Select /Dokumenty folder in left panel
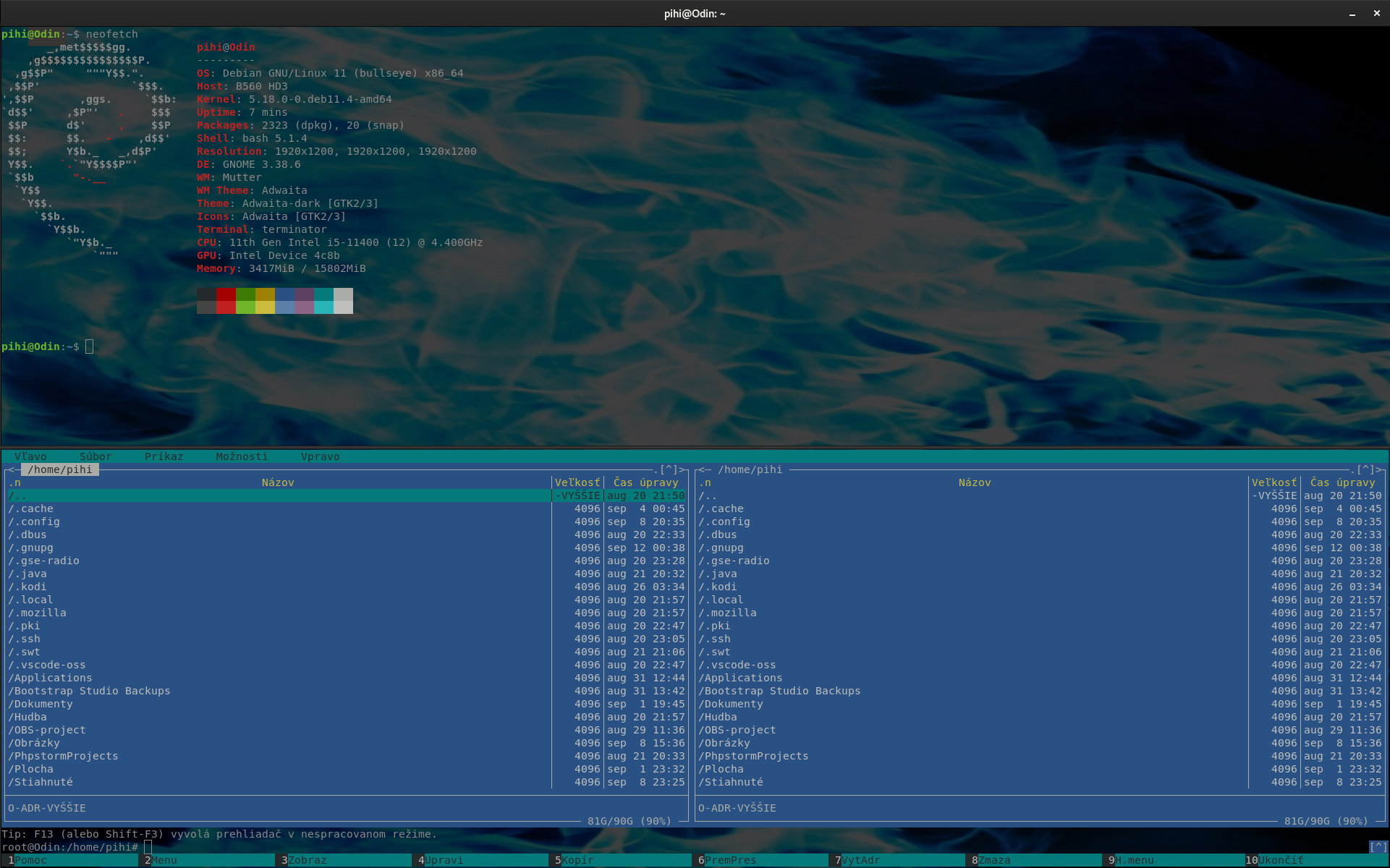Screen dimensions: 1390x868 pos(41,704)
